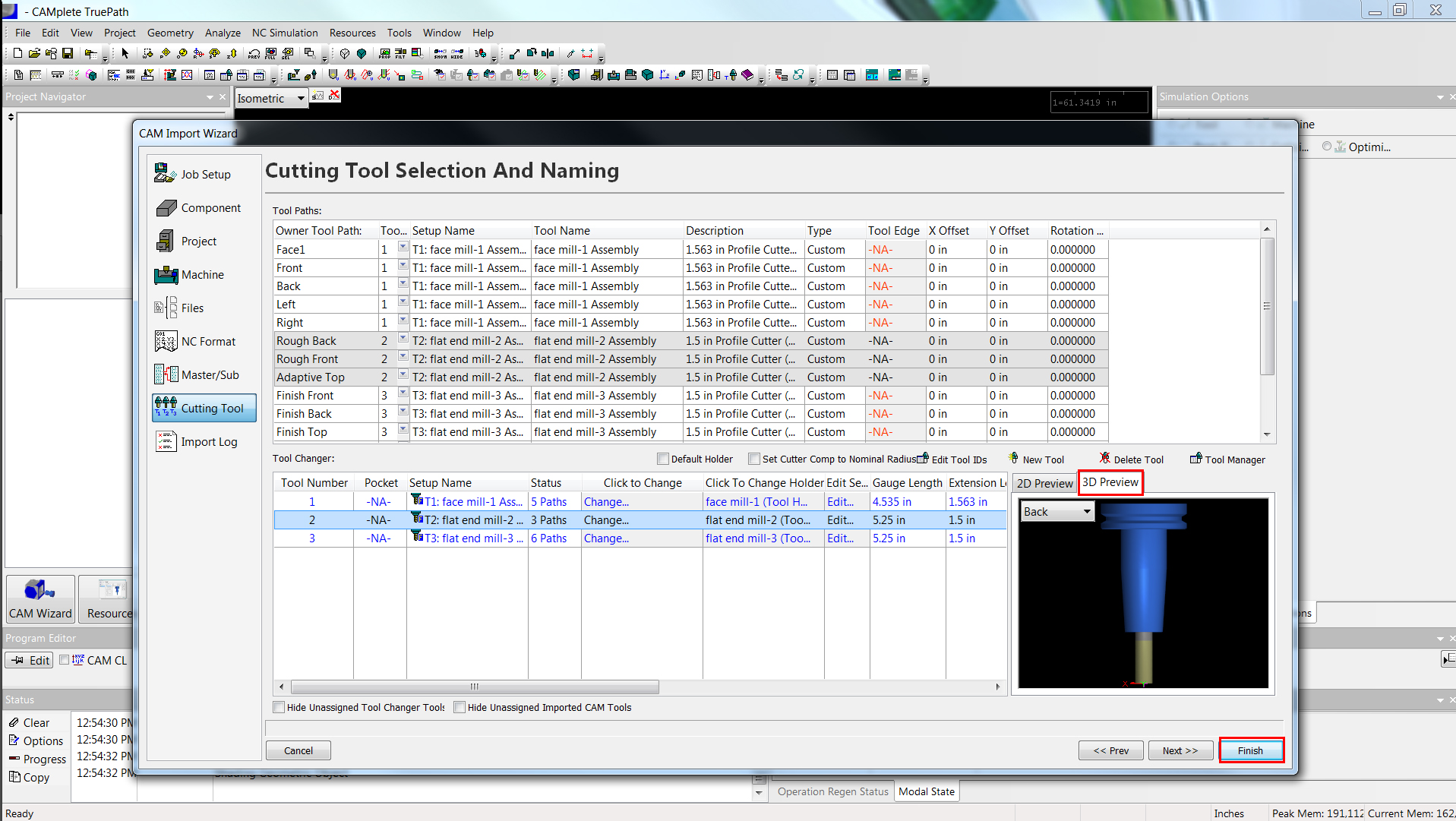Open the Geometry menu
Image resolution: width=1456 pixels, height=821 pixels.
170,33
